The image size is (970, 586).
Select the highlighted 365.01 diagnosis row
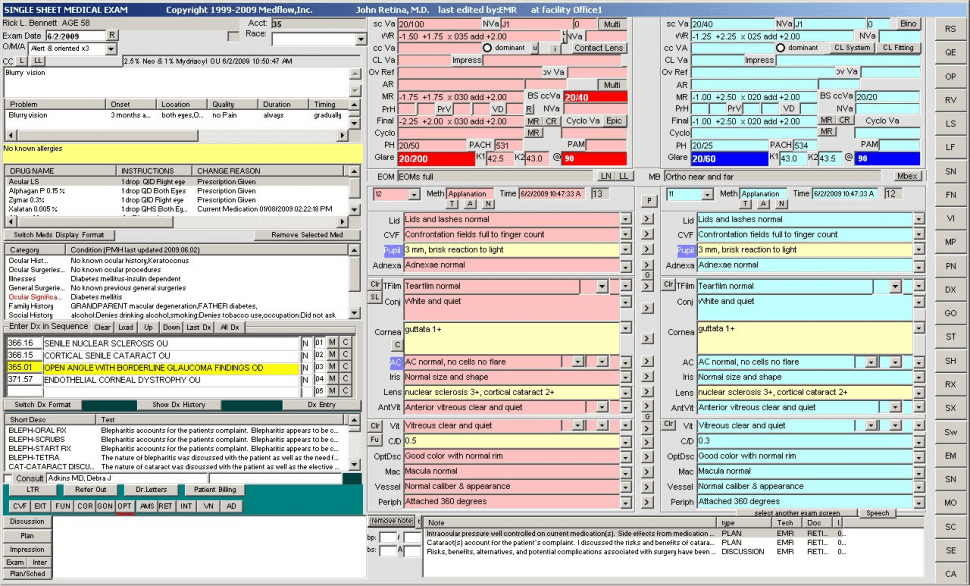pyautogui.click(x=152, y=368)
